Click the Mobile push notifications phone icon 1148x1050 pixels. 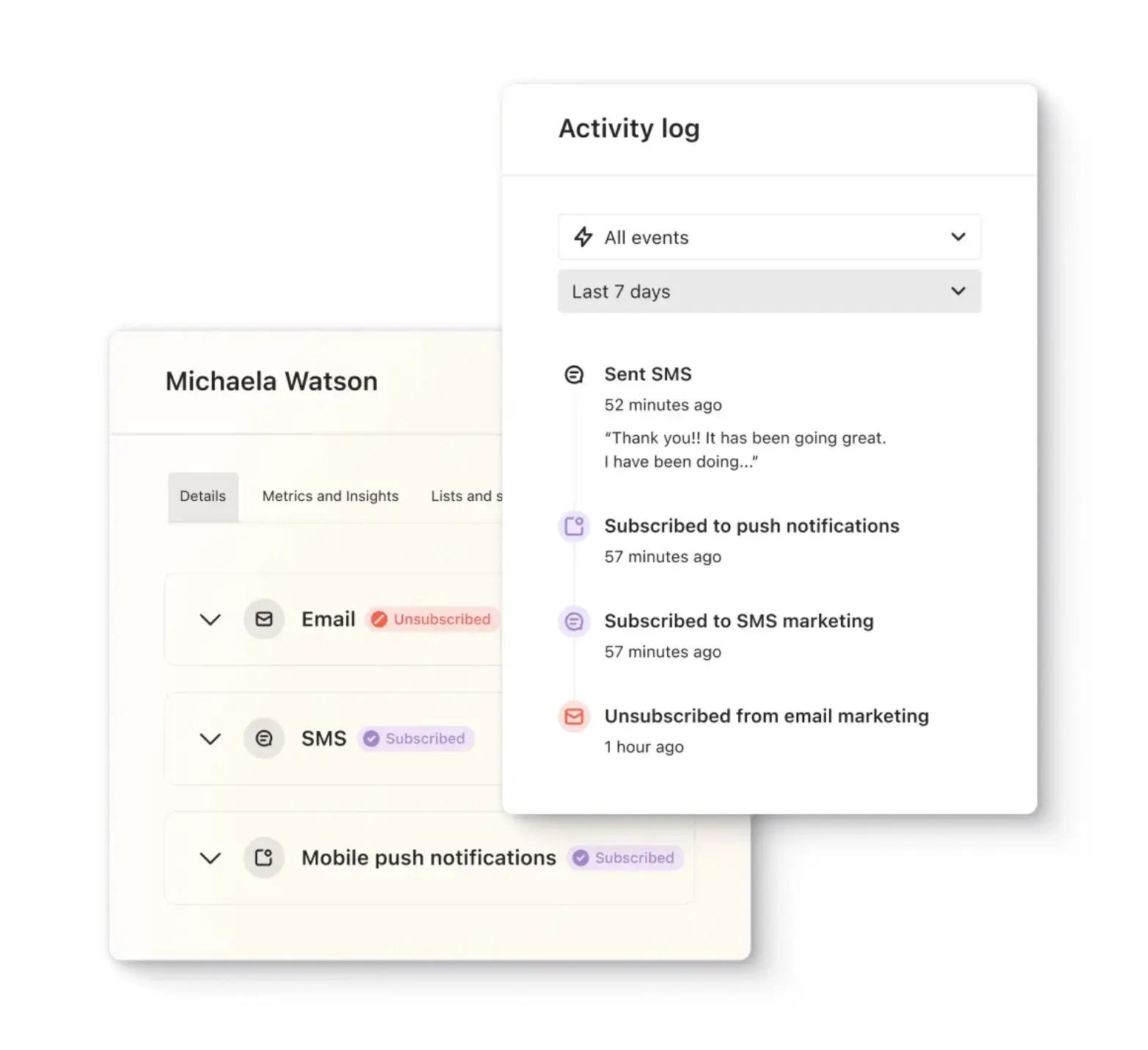click(263, 858)
